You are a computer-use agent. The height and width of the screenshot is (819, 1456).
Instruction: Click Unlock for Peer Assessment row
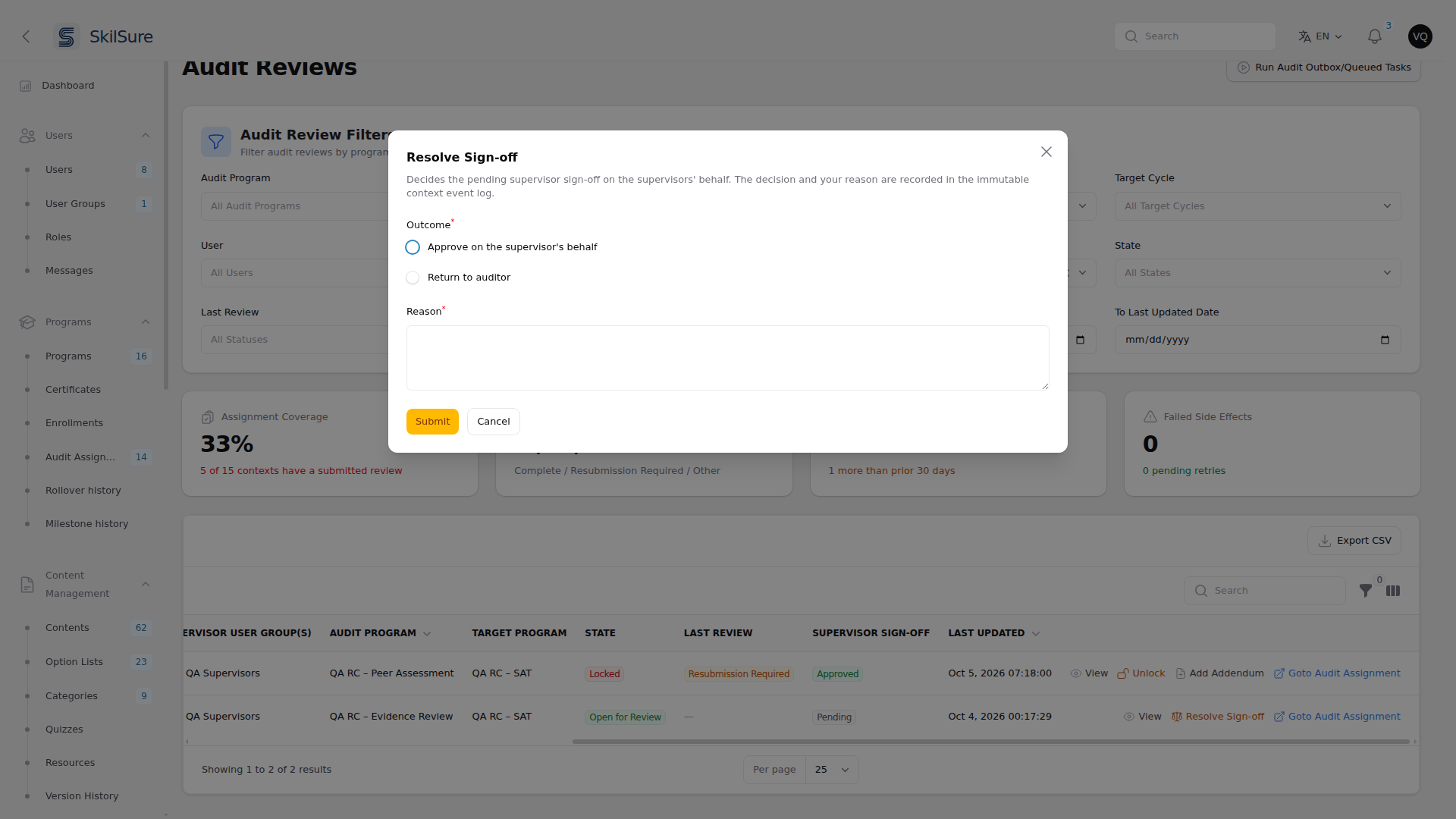click(1141, 673)
